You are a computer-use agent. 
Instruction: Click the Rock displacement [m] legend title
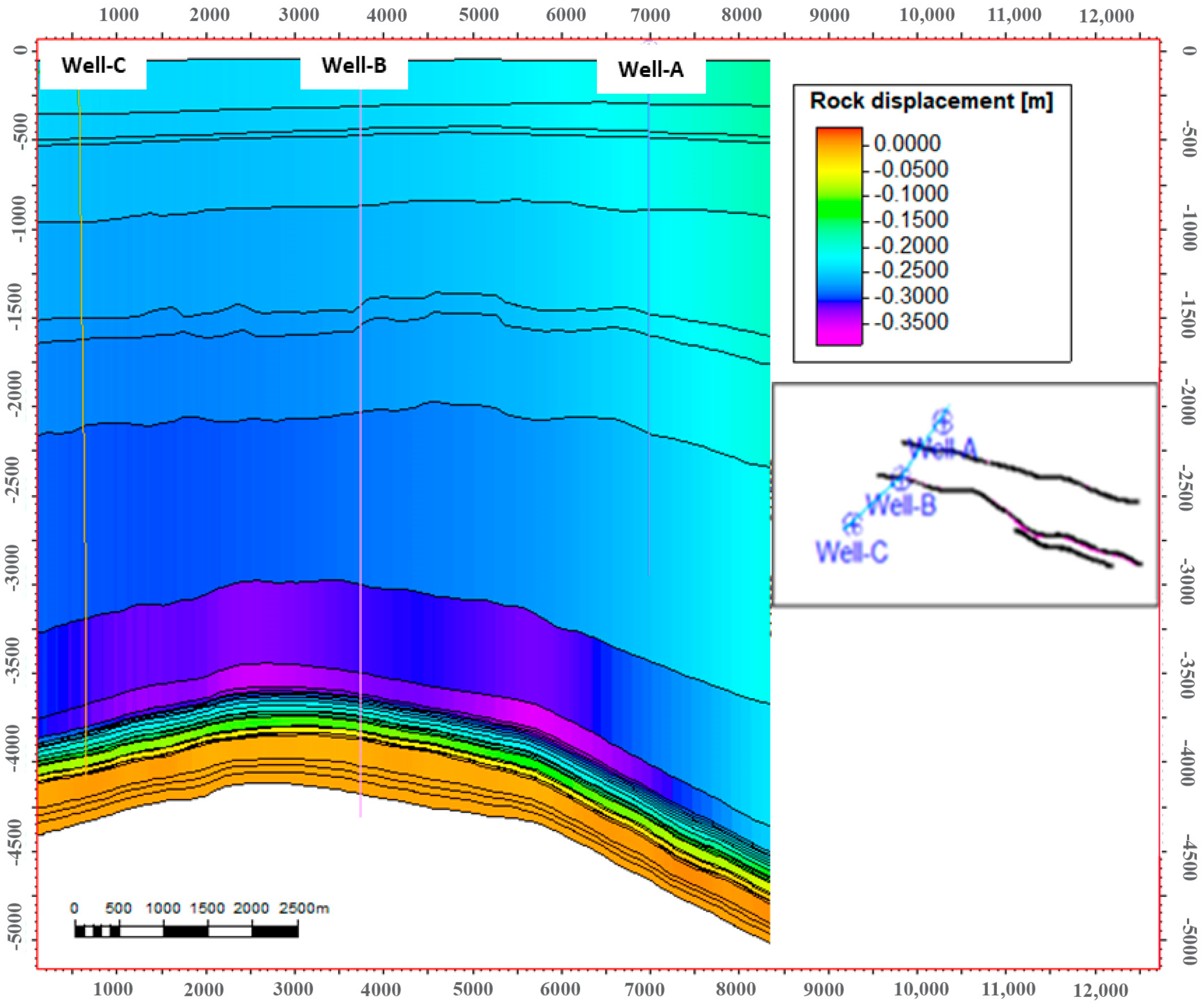(x=931, y=101)
